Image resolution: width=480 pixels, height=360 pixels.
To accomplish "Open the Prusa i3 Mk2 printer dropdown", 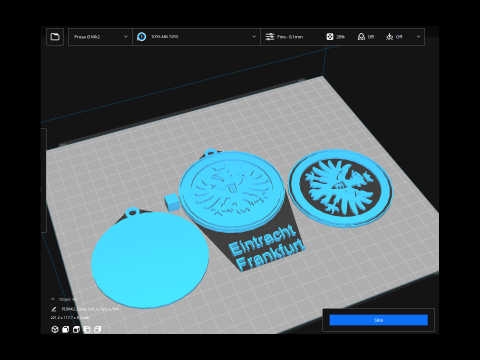I will 100,37.
